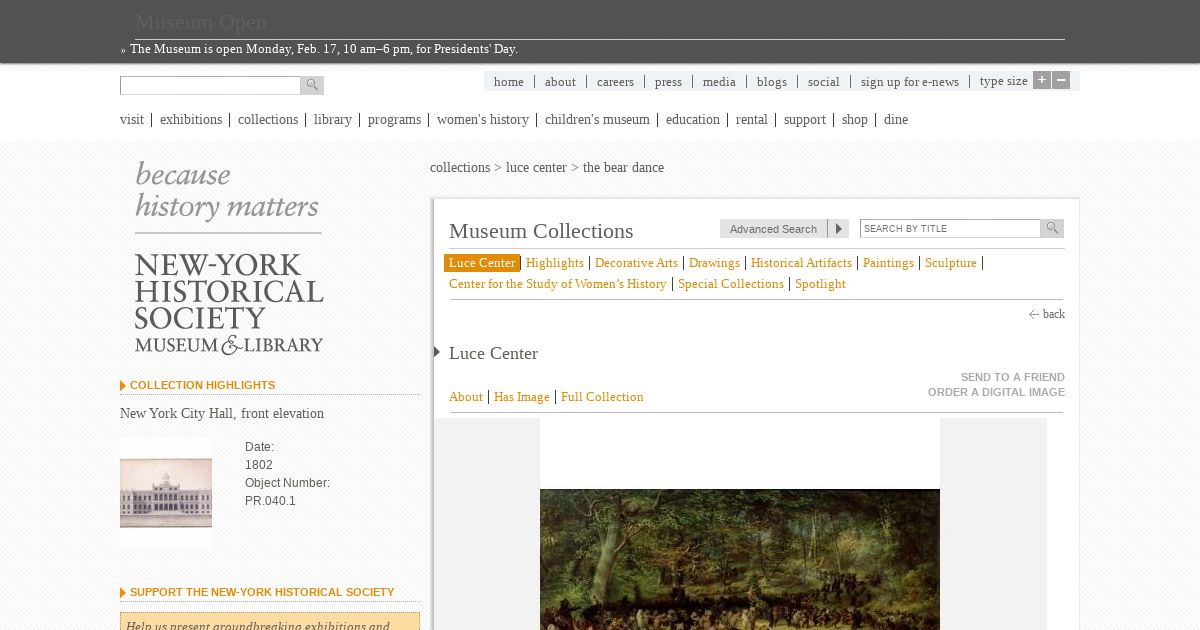Open children's museum section
1200x630 pixels.
[x=597, y=120]
